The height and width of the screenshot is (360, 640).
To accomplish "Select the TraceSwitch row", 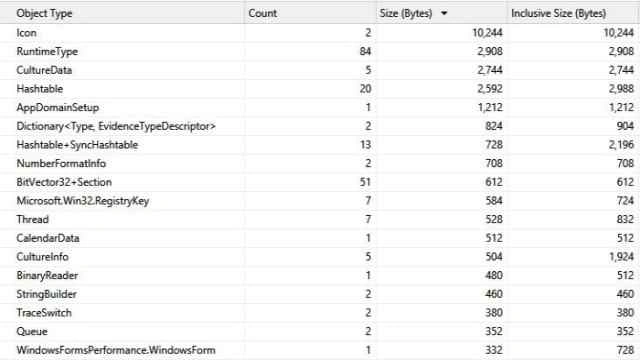I will click(320, 313).
